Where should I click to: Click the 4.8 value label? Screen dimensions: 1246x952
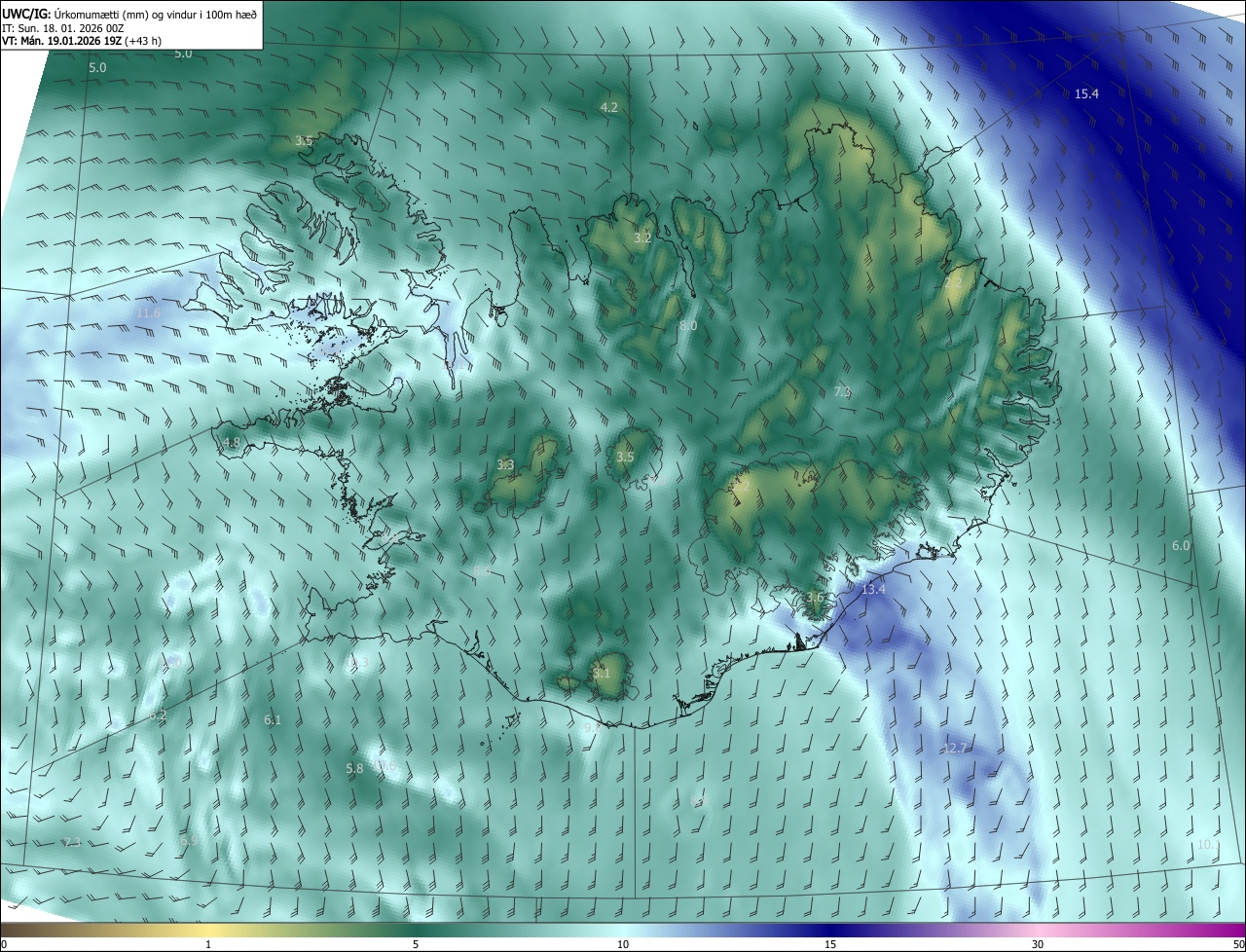coord(231,442)
